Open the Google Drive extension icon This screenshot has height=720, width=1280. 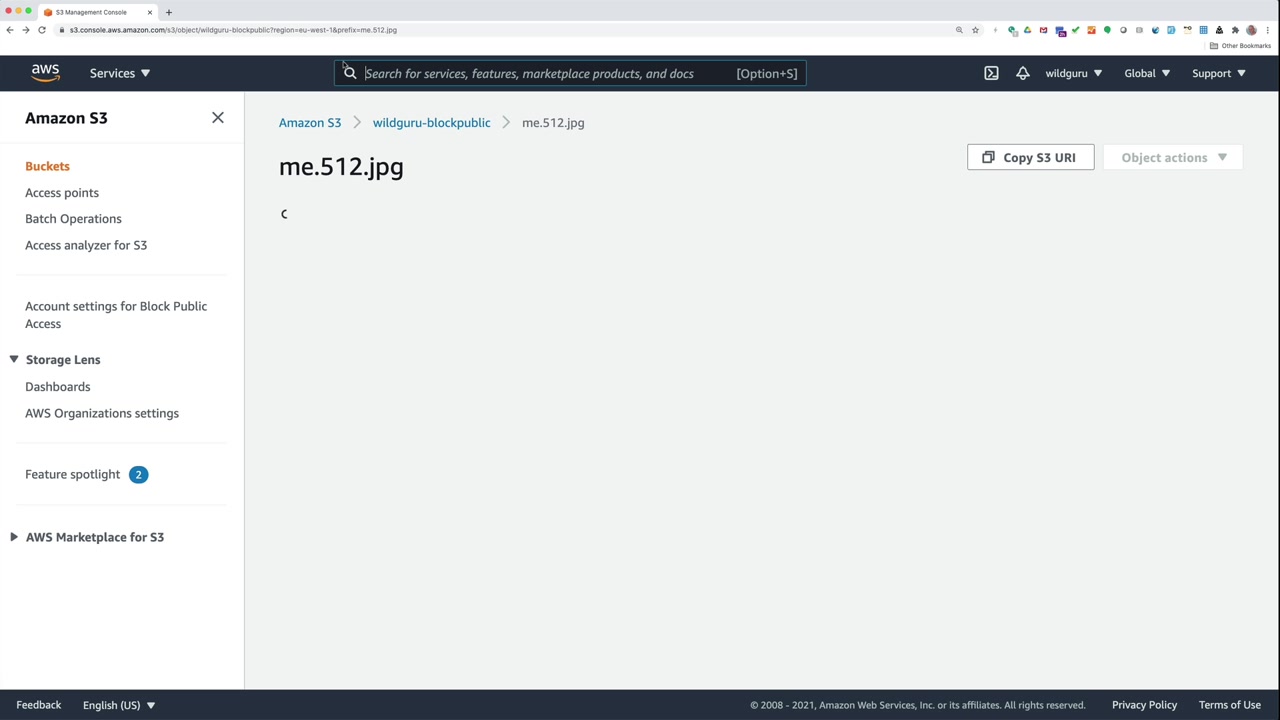[1027, 30]
